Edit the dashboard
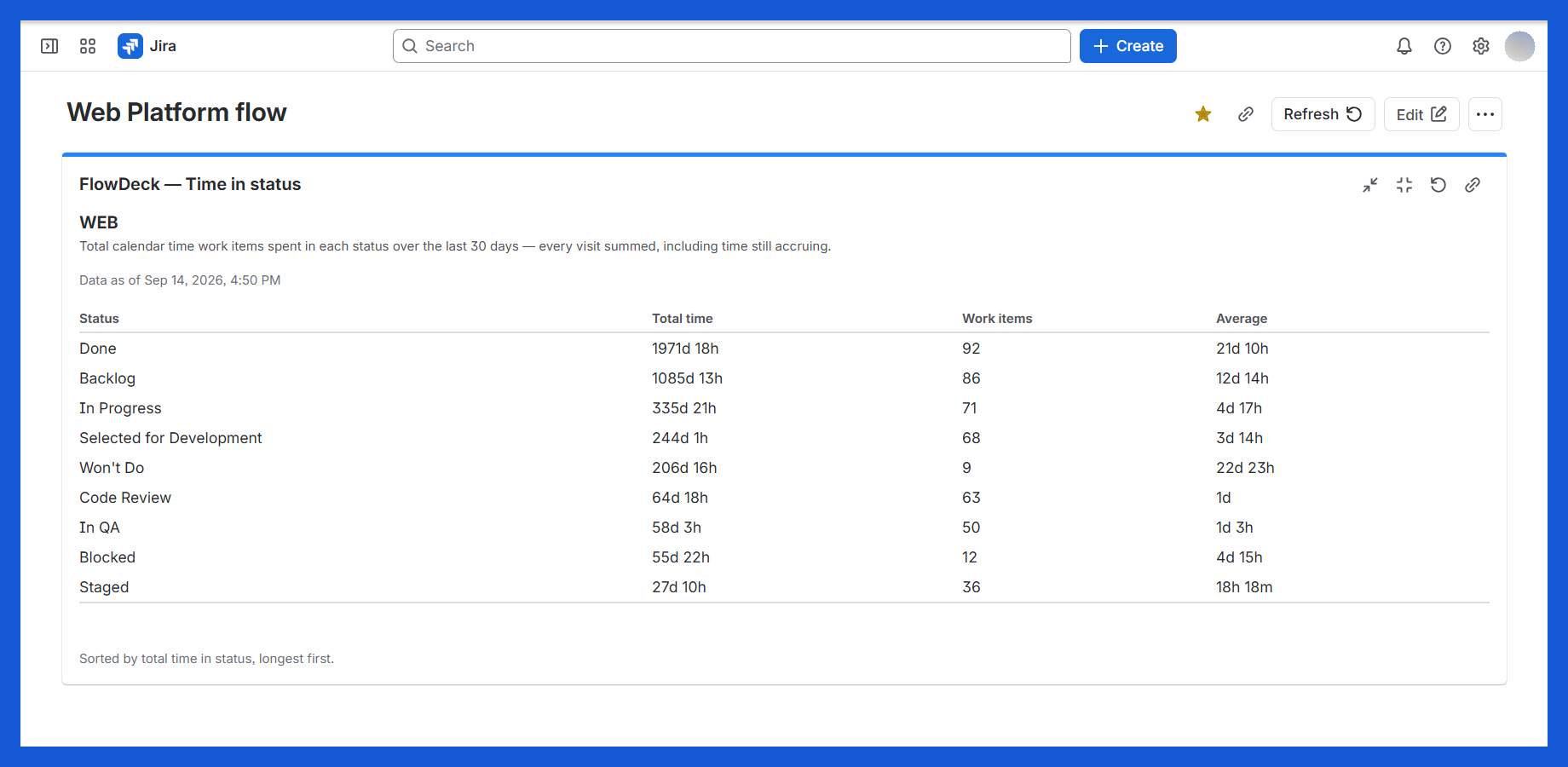The width and height of the screenshot is (1568, 767). pos(1421,114)
